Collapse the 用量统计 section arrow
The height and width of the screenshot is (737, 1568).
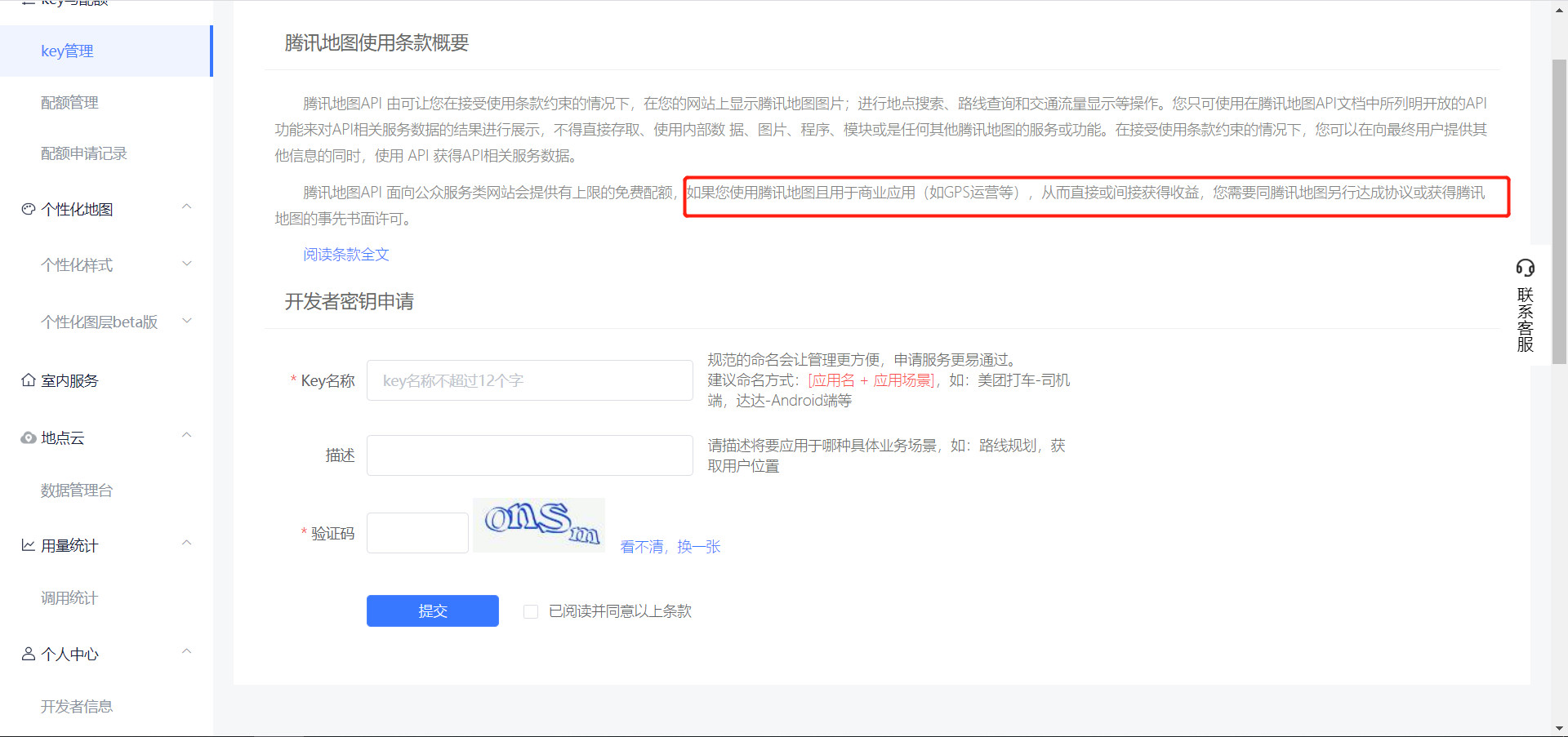tap(186, 544)
